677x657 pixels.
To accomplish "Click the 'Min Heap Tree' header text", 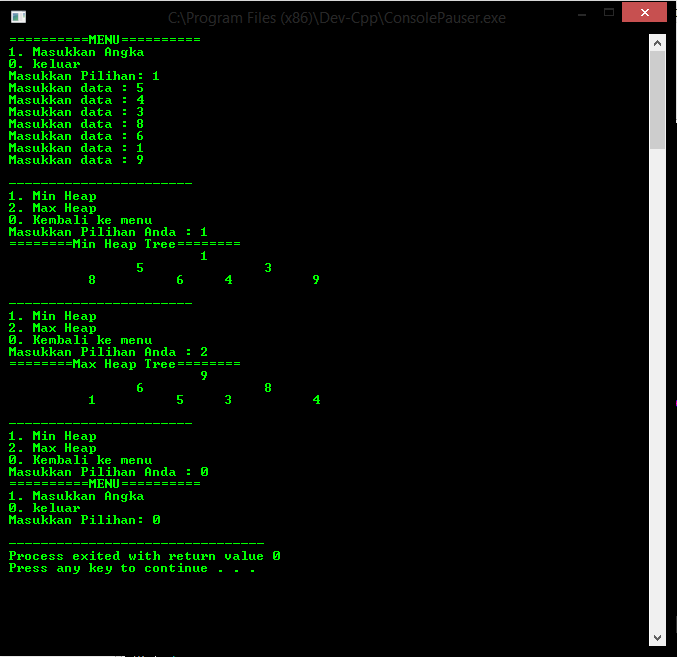I will (x=124, y=244).
